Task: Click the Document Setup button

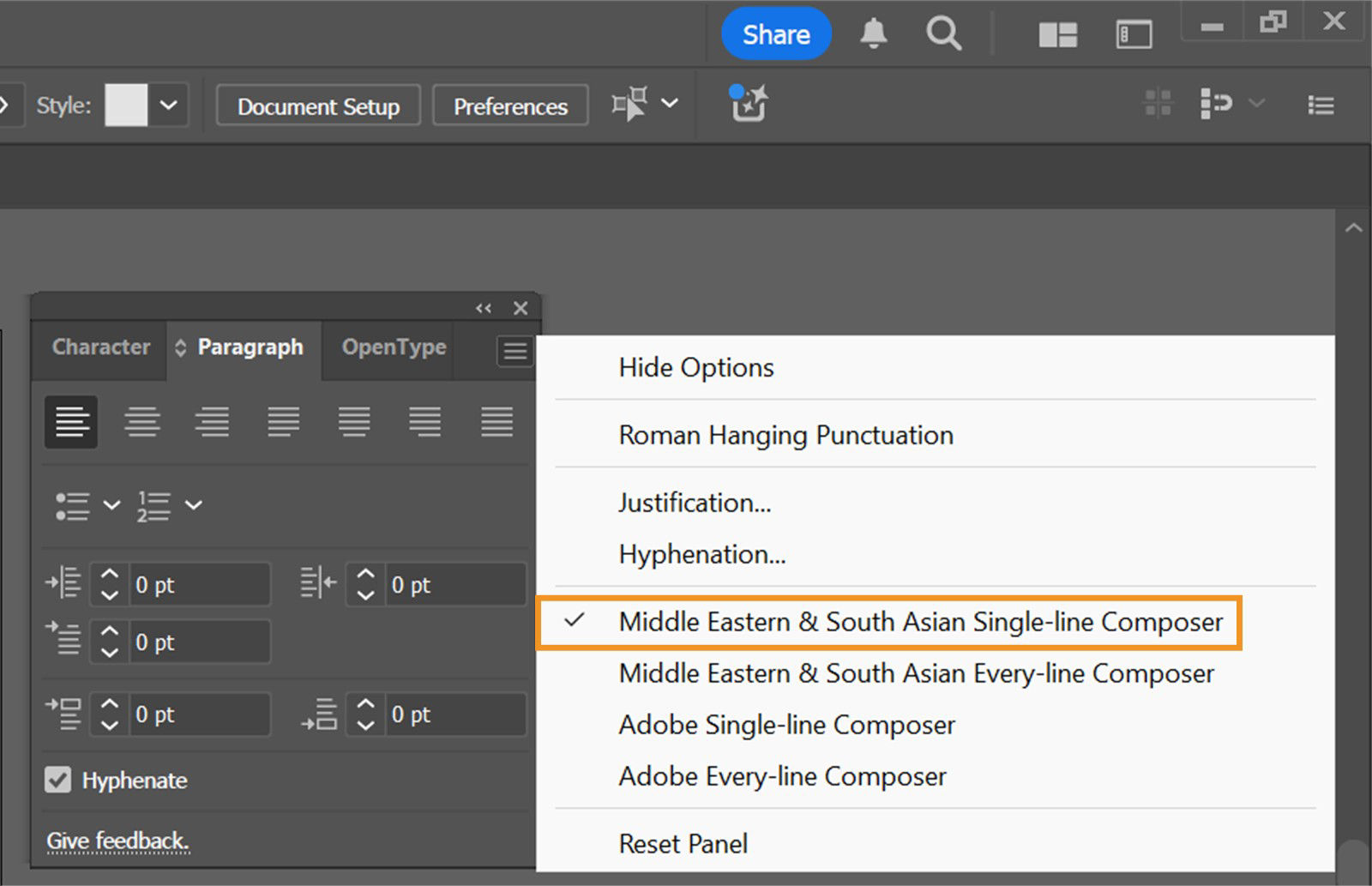Action: [x=317, y=105]
